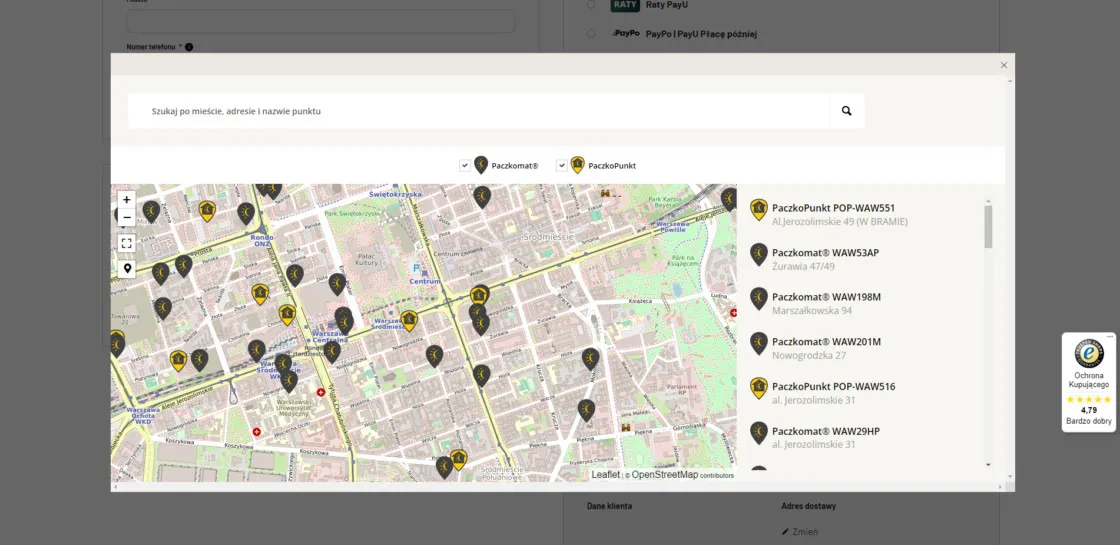This screenshot has width=1120, height=545.
Task: Zoom in on the map
Action: [x=126, y=200]
